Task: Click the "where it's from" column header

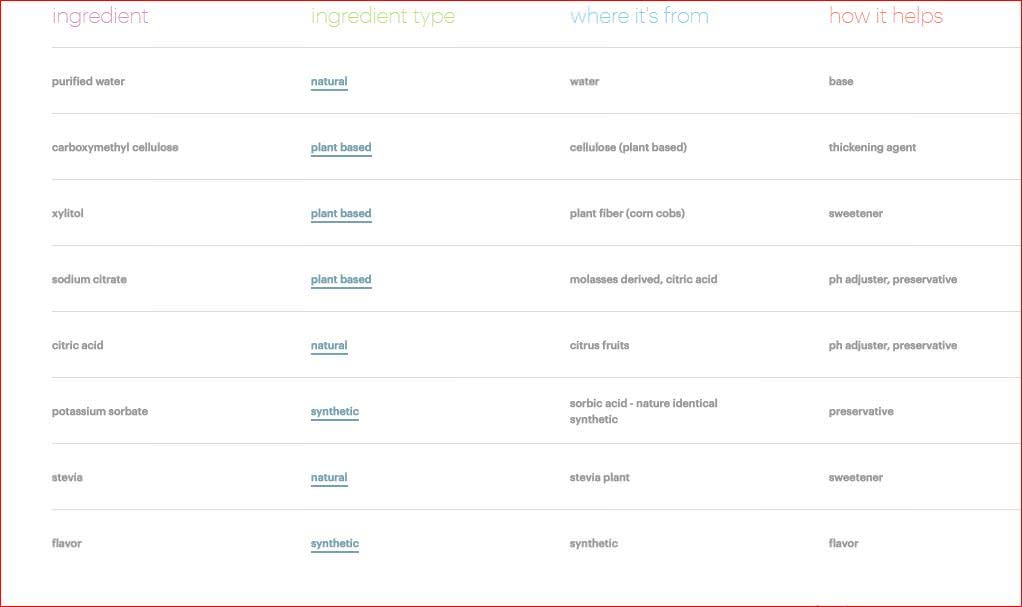Action: pyautogui.click(x=639, y=16)
